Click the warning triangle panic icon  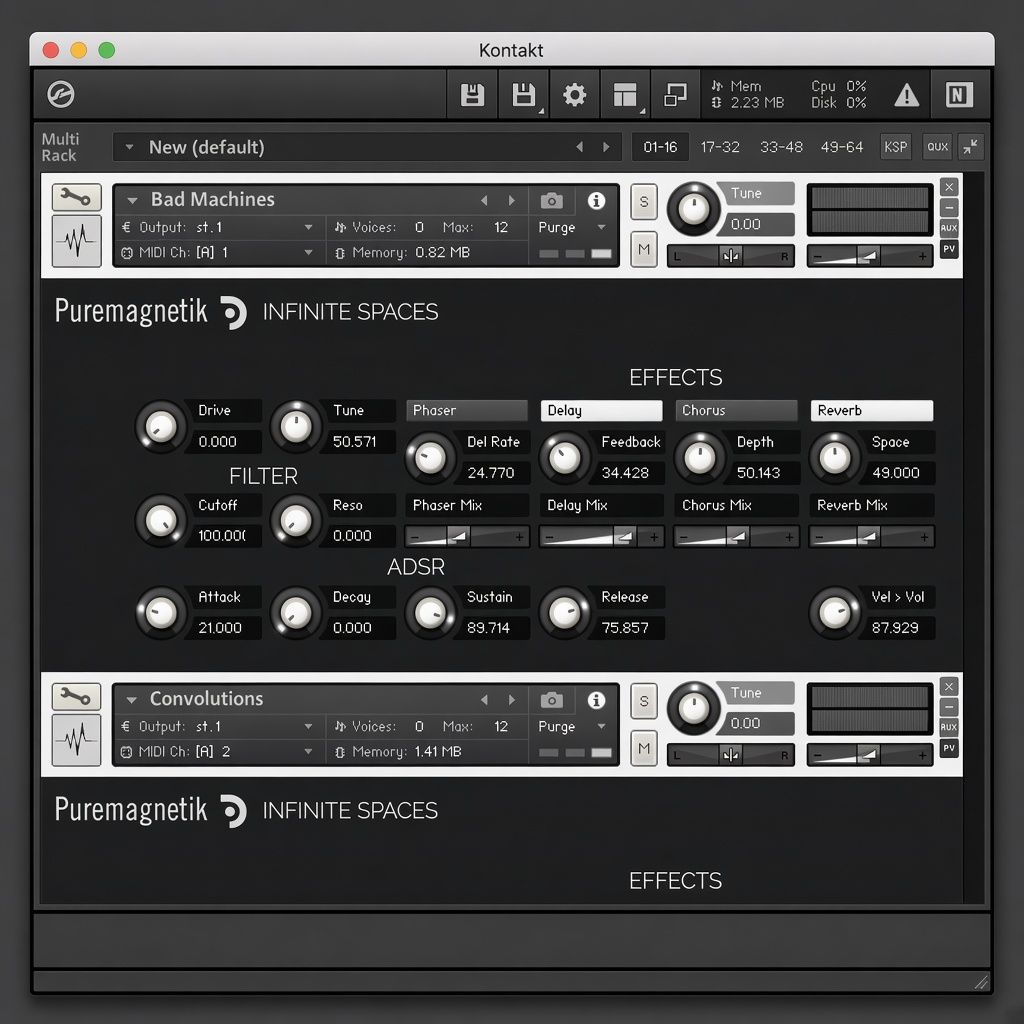[906, 95]
